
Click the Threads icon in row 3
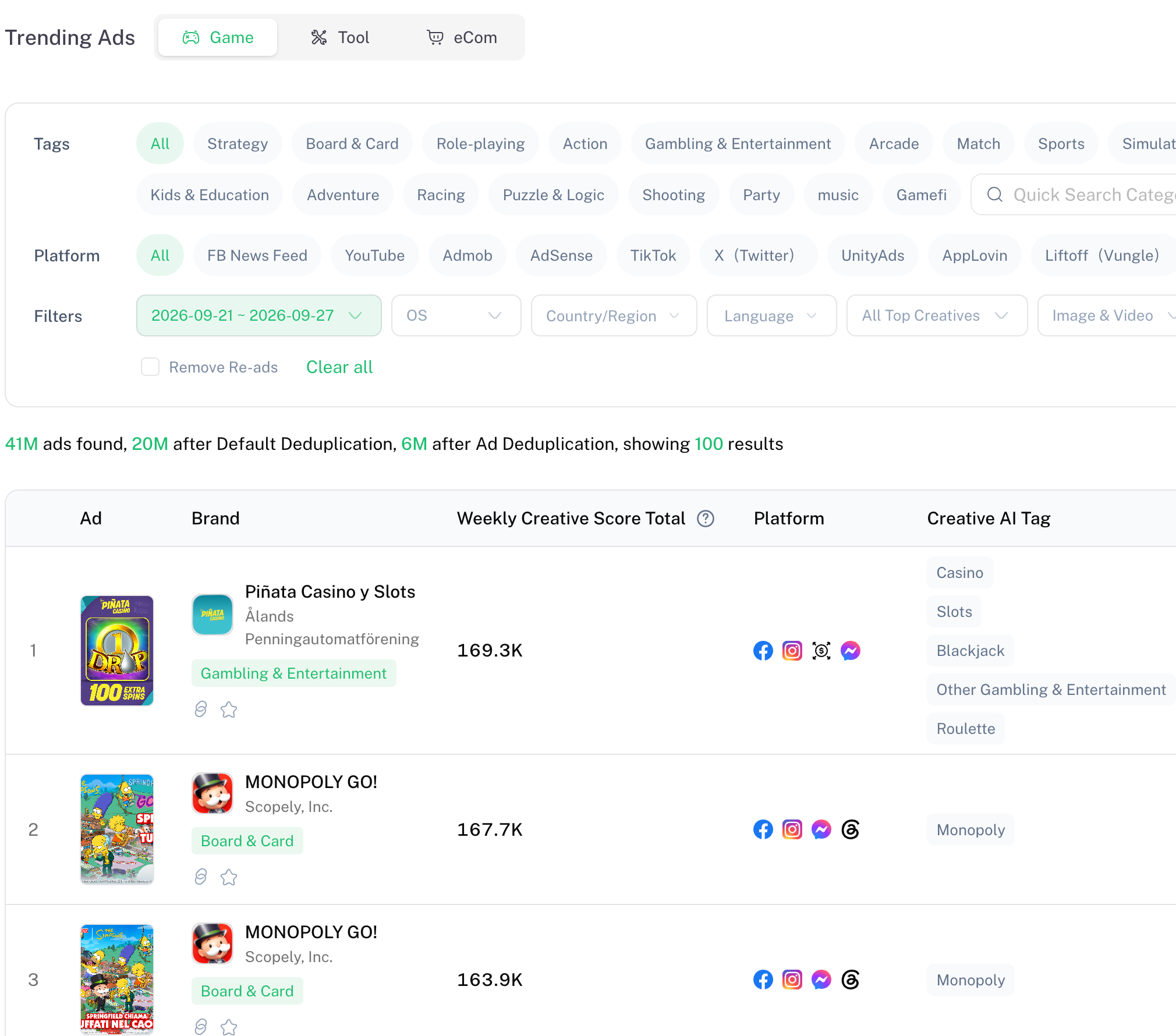pyautogui.click(x=850, y=980)
